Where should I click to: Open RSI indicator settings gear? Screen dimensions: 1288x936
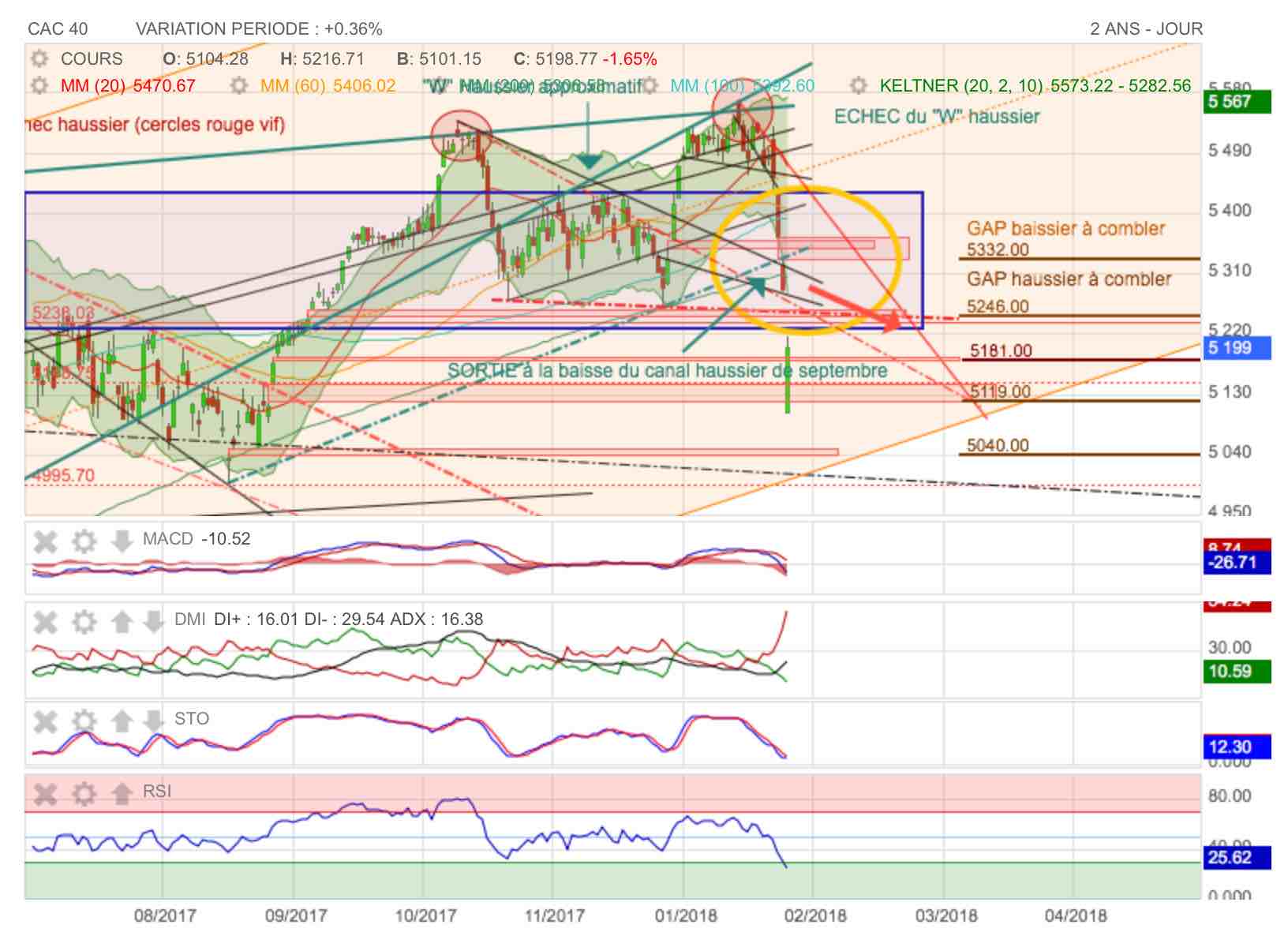point(84,793)
